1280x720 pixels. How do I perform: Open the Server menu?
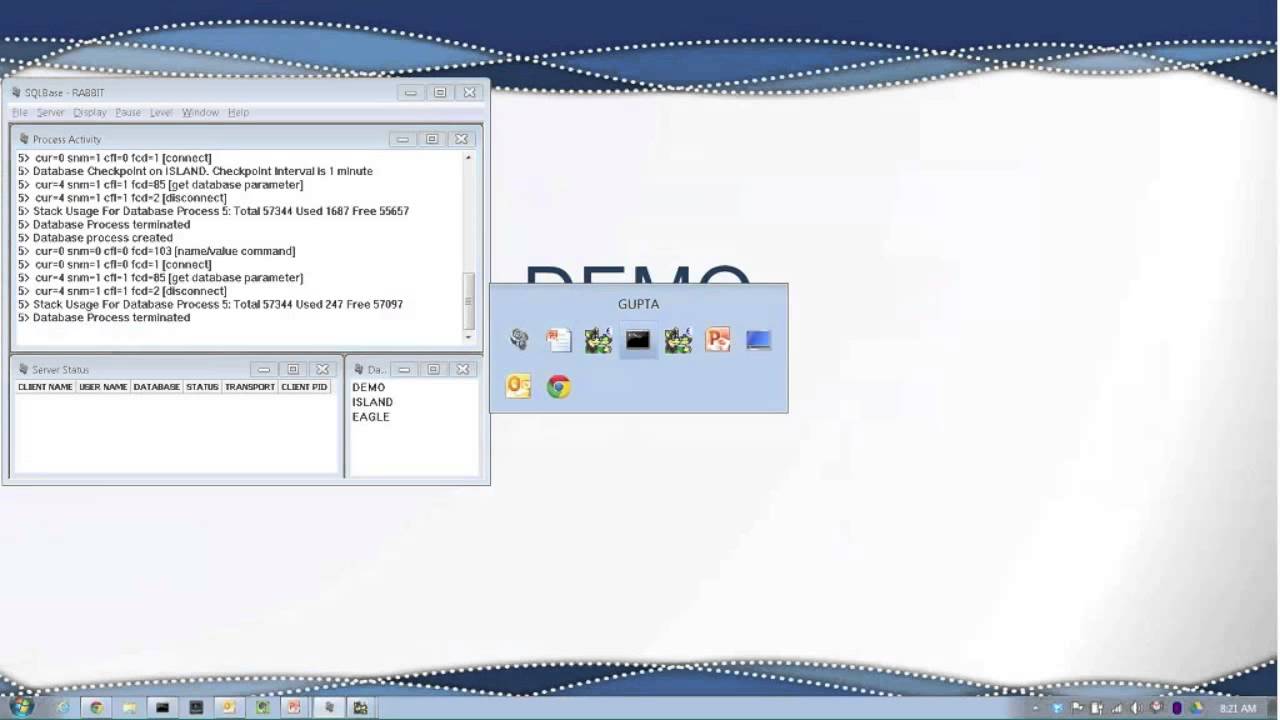tap(50, 112)
